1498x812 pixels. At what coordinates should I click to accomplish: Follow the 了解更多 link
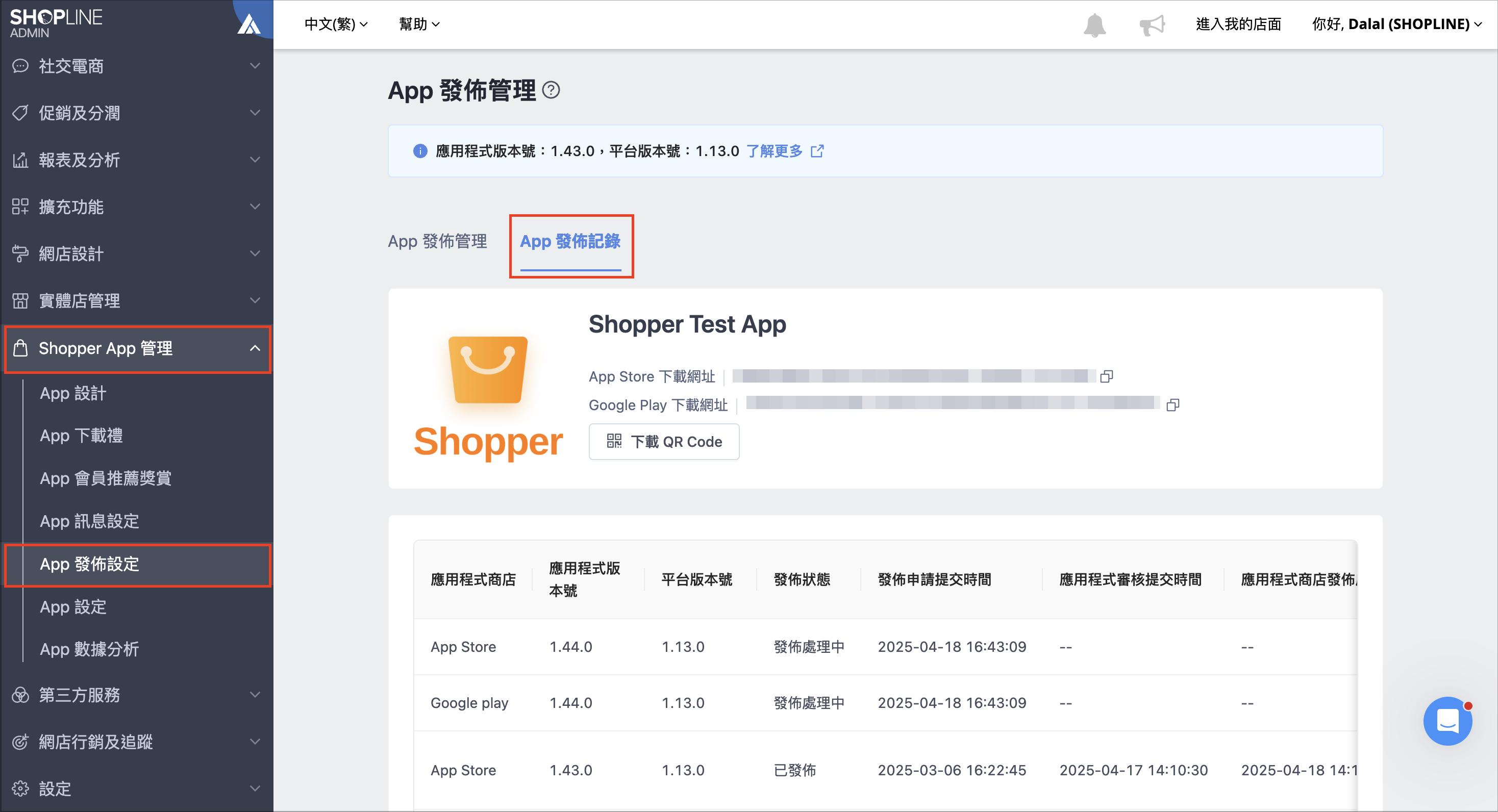tap(775, 151)
